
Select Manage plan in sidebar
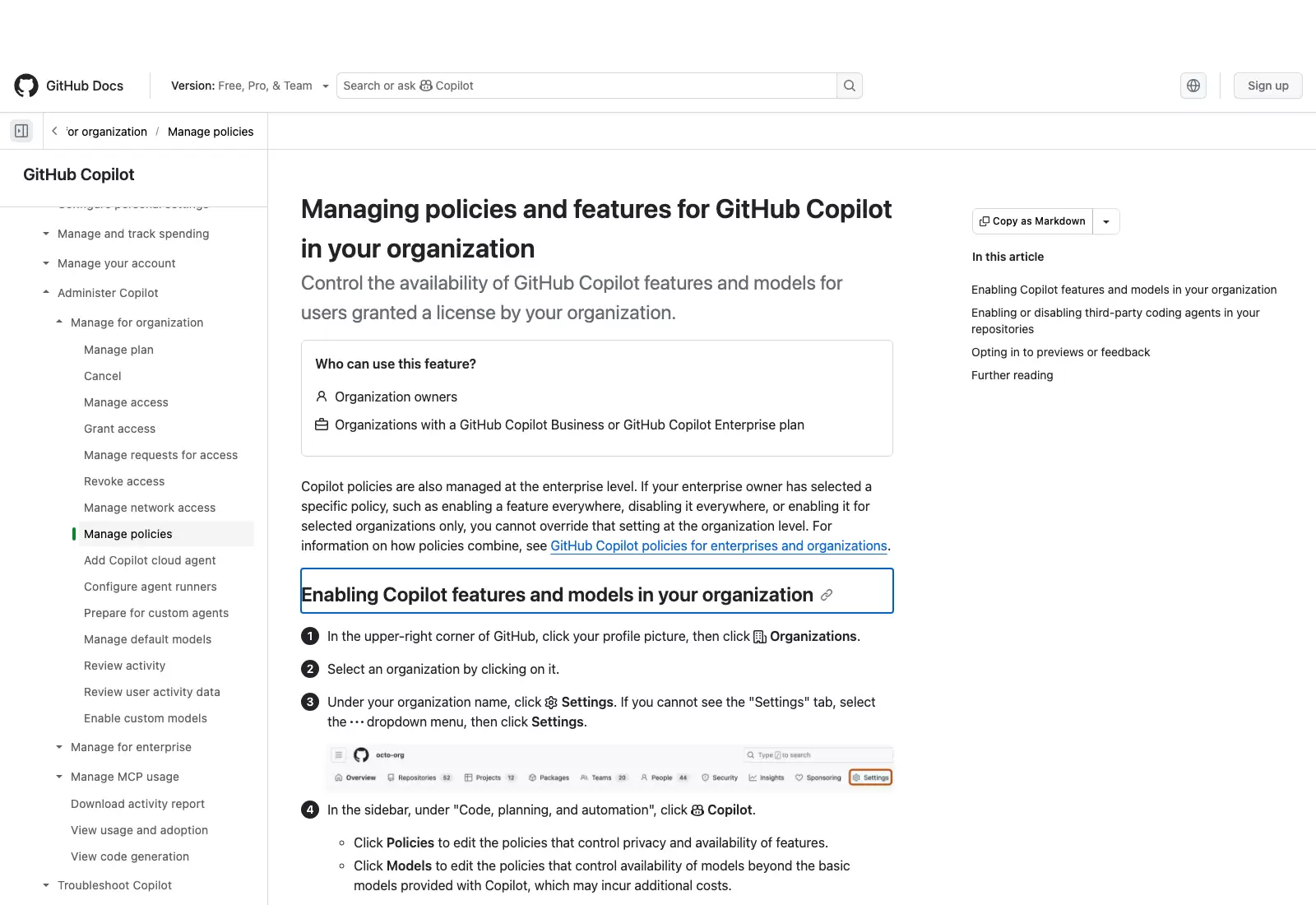point(118,350)
